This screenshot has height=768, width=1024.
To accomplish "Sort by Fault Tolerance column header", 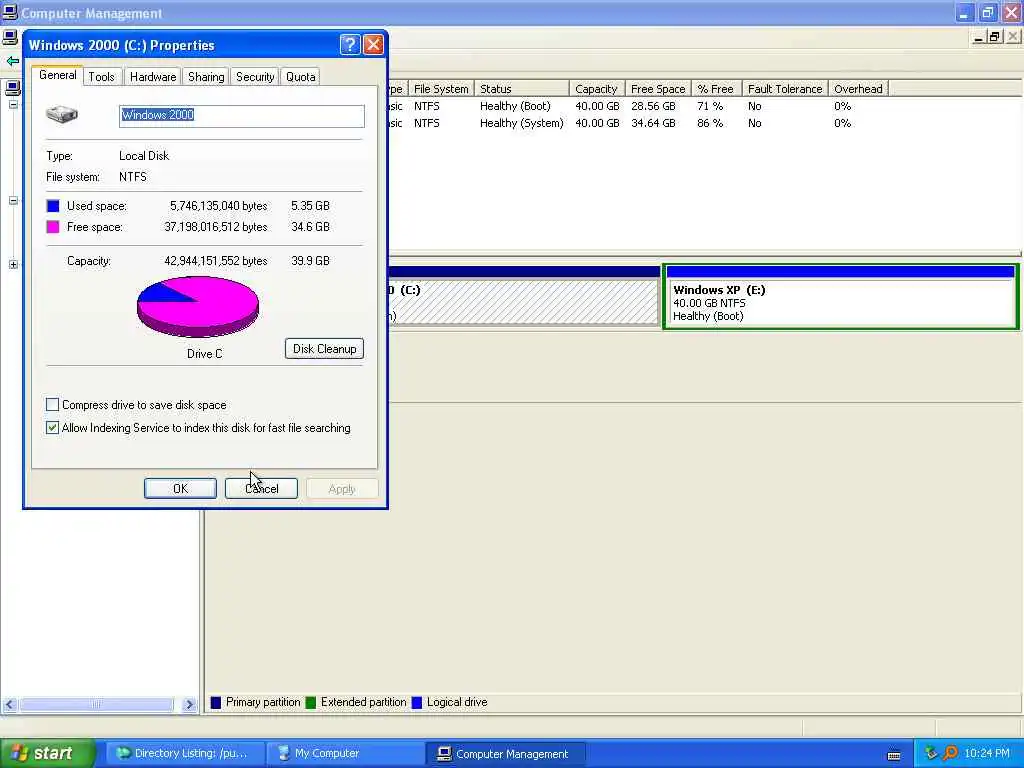I will pos(785,89).
